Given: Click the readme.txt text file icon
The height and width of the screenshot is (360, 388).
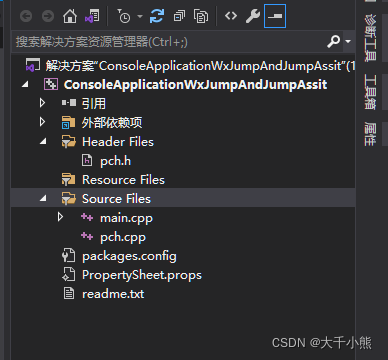Looking at the screenshot, I should pos(69,294).
